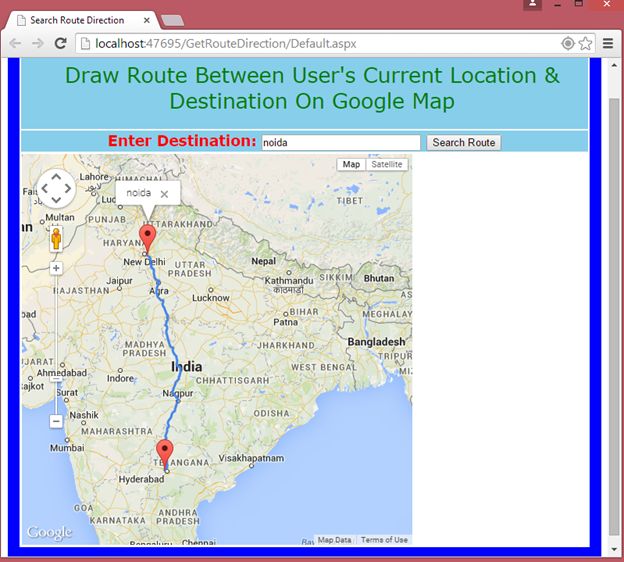Click the Kathmandu label on the map

click(289, 281)
